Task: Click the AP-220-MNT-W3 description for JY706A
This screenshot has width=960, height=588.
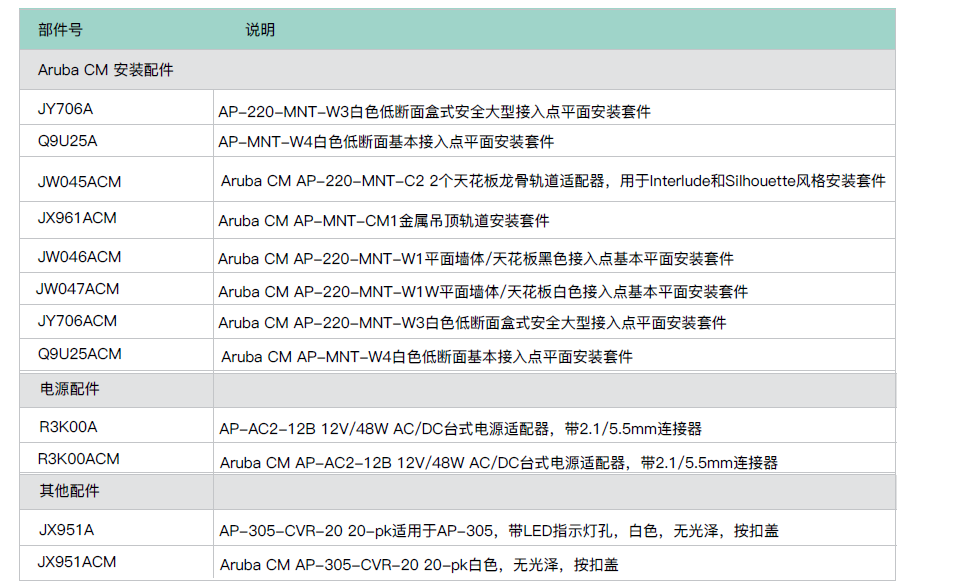Action: coord(434,112)
